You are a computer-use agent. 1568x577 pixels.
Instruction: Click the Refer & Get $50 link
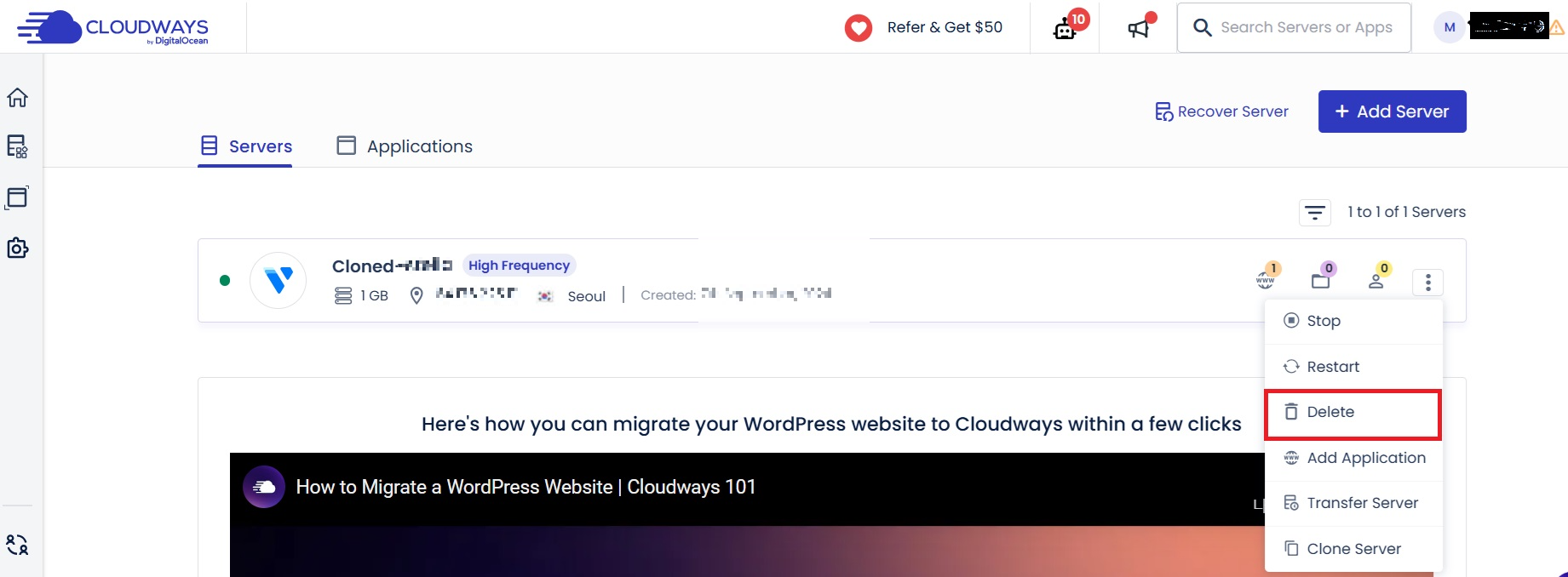click(945, 27)
